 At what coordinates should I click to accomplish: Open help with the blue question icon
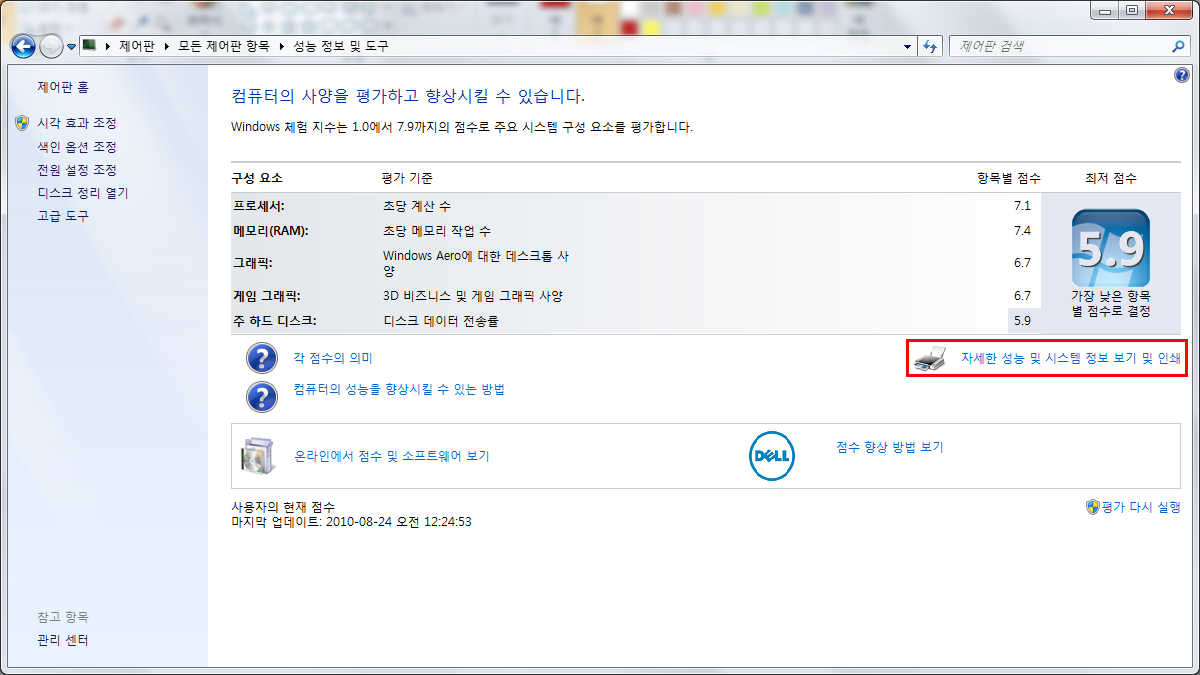[x=1181, y=75]
